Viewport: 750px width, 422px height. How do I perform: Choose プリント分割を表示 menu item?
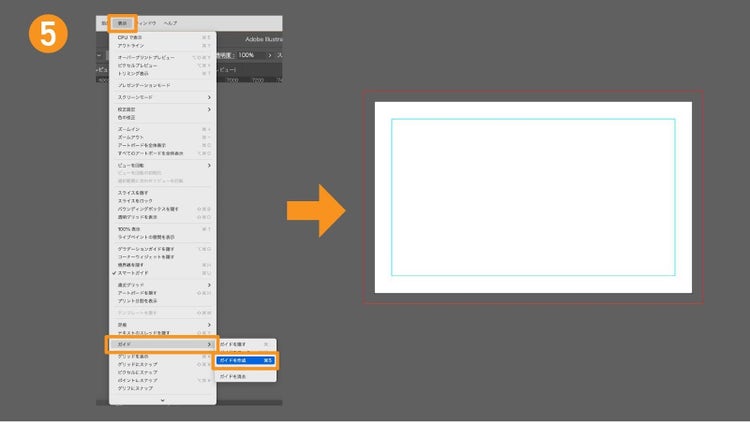163,301
